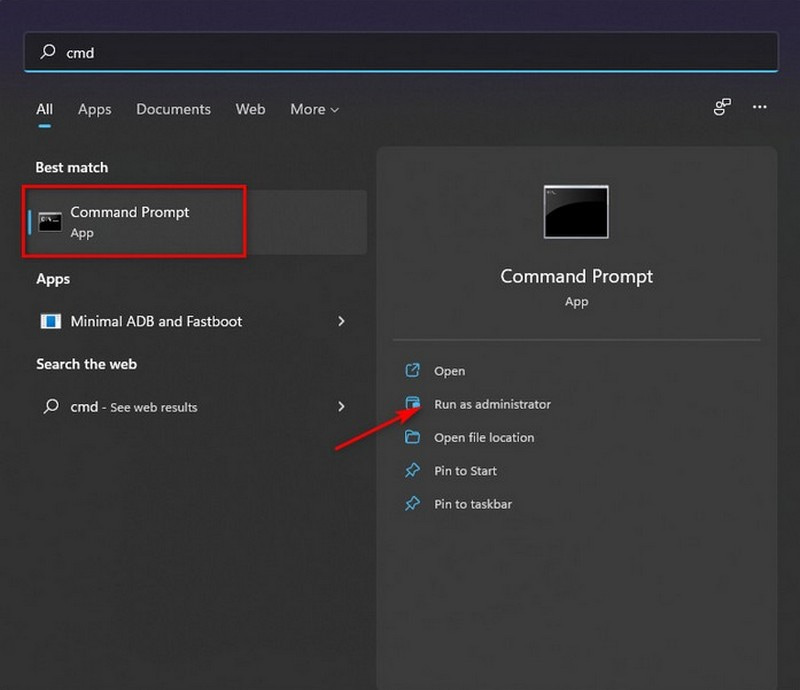
Task: Click the Command Prompt icon in best match
Action: click(x=50, y=222)
